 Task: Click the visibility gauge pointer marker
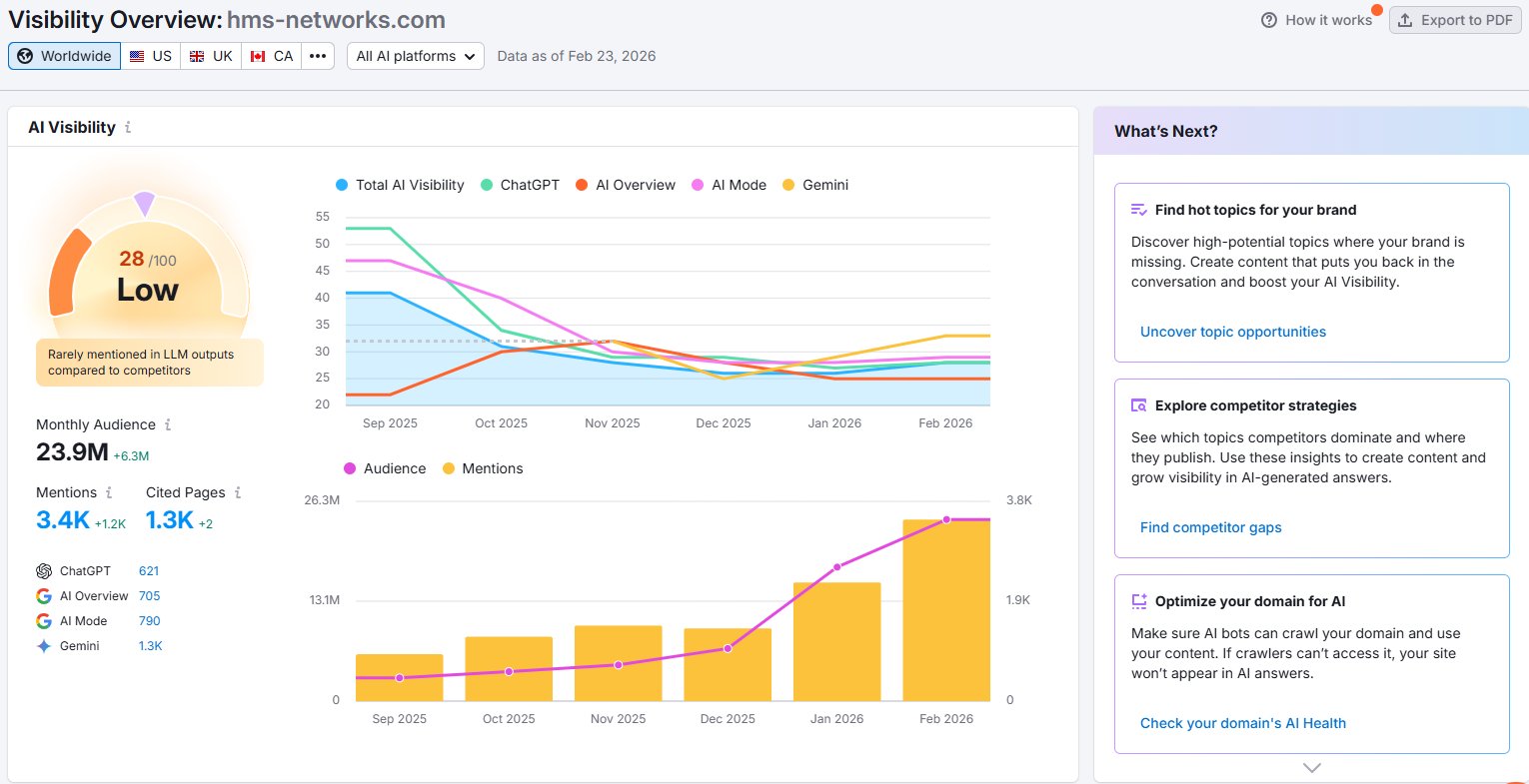click(x=144, y=203)
